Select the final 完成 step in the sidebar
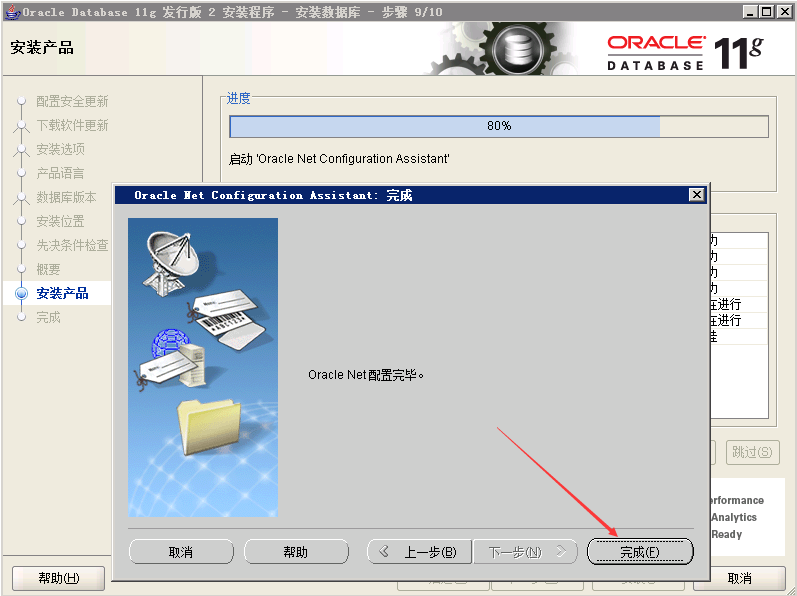 (48, 317)
